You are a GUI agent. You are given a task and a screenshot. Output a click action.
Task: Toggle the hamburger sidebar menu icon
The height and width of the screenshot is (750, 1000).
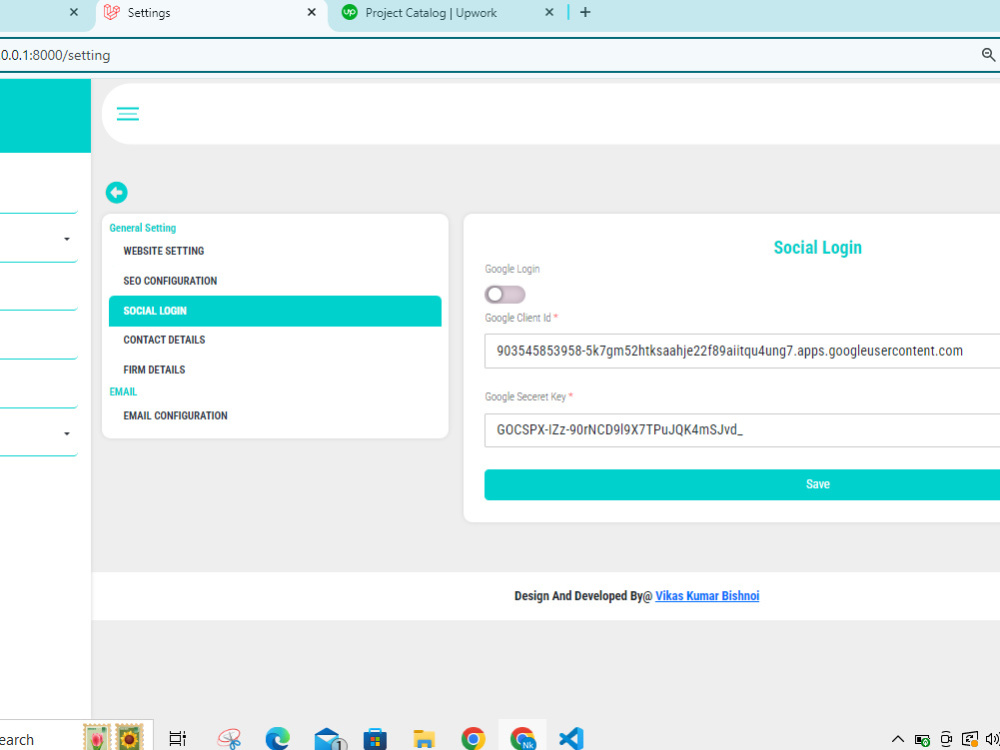[128, 114]
